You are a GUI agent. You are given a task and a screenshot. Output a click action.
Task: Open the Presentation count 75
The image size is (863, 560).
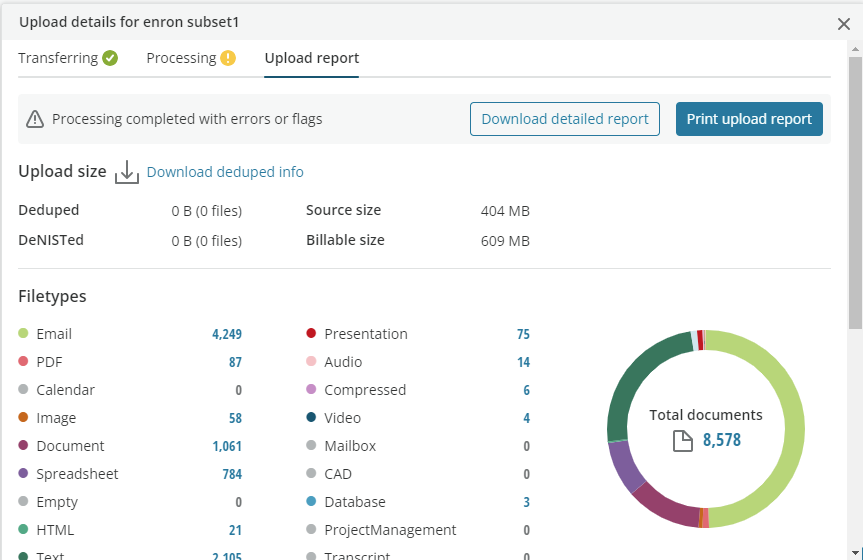523,334
